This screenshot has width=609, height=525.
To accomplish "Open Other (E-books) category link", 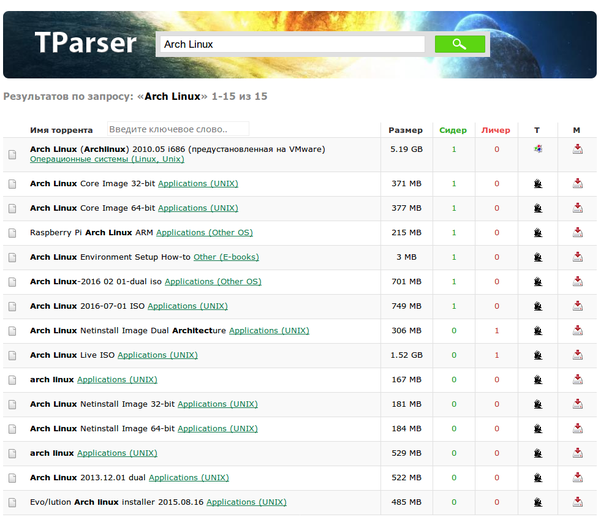I will (226, 257).
